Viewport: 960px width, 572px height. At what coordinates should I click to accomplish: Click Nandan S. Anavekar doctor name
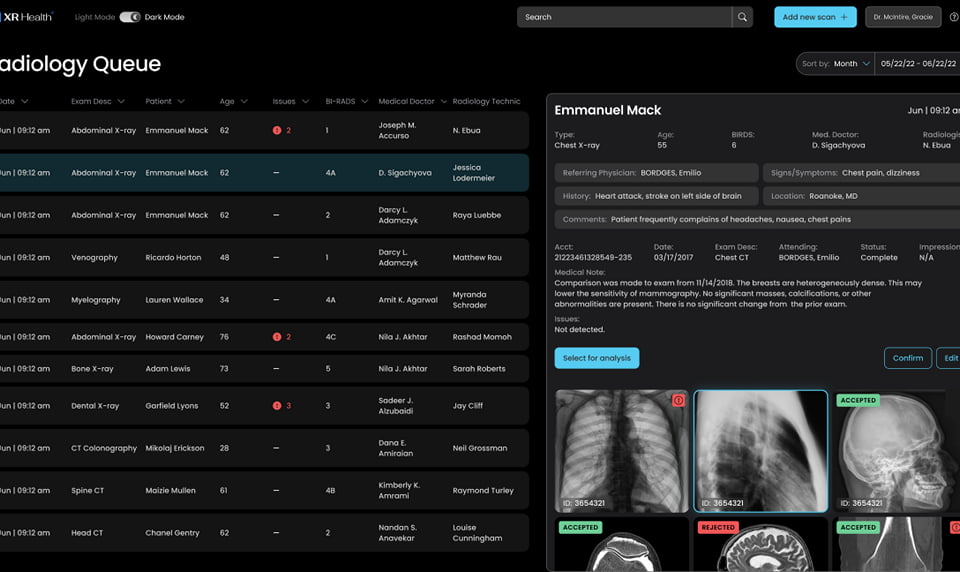click(x=397, y=533)
